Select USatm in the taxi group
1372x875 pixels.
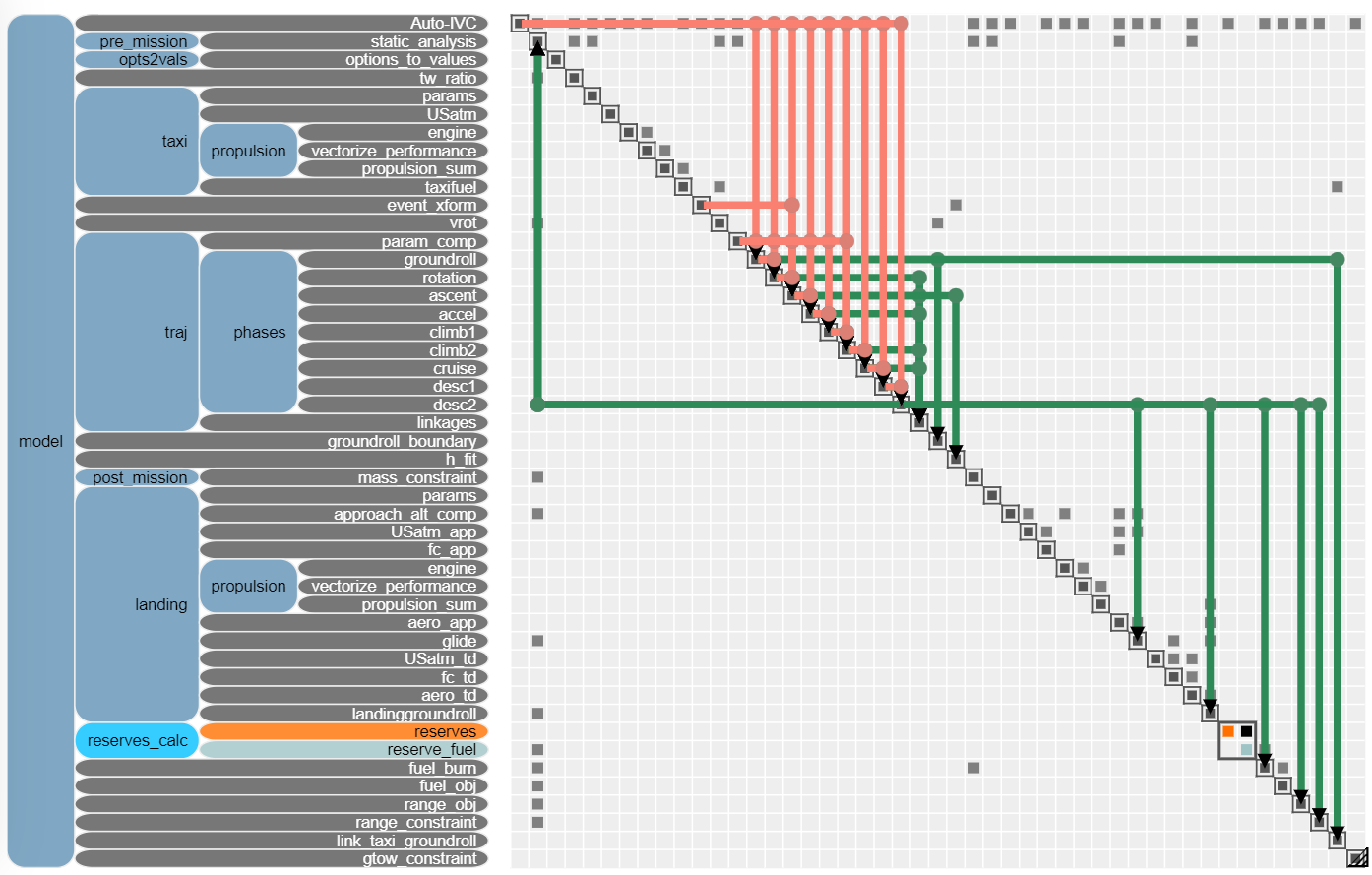[x=343, y=114]
